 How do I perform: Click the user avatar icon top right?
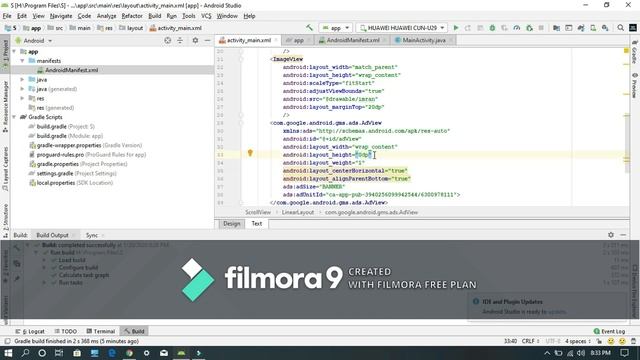click(x=633, y=28)
